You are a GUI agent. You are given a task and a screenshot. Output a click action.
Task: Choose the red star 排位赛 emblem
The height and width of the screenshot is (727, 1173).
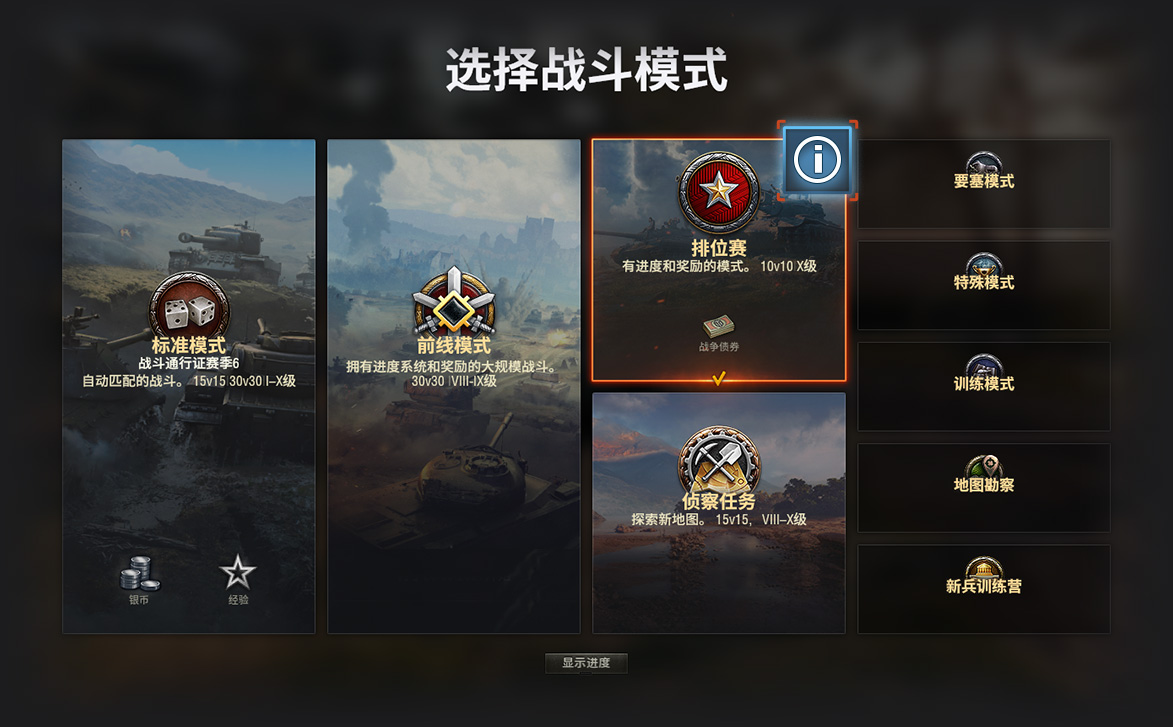[x=718, y=192]
